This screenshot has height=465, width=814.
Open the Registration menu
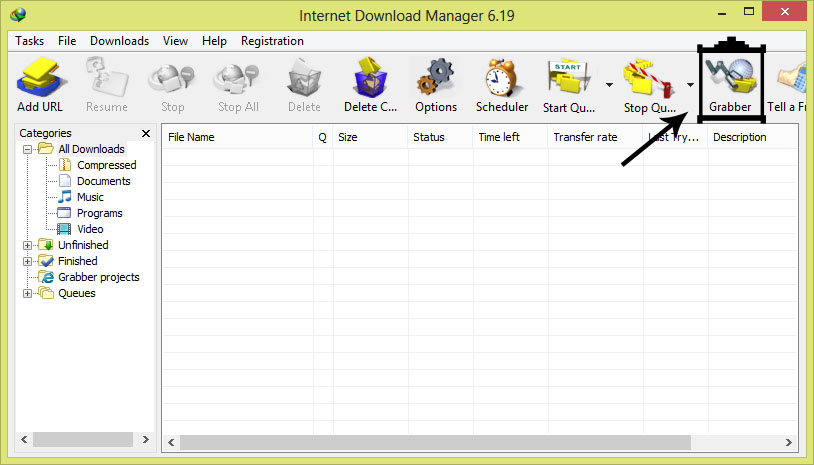pyautogui.click(x=272, y=41)
